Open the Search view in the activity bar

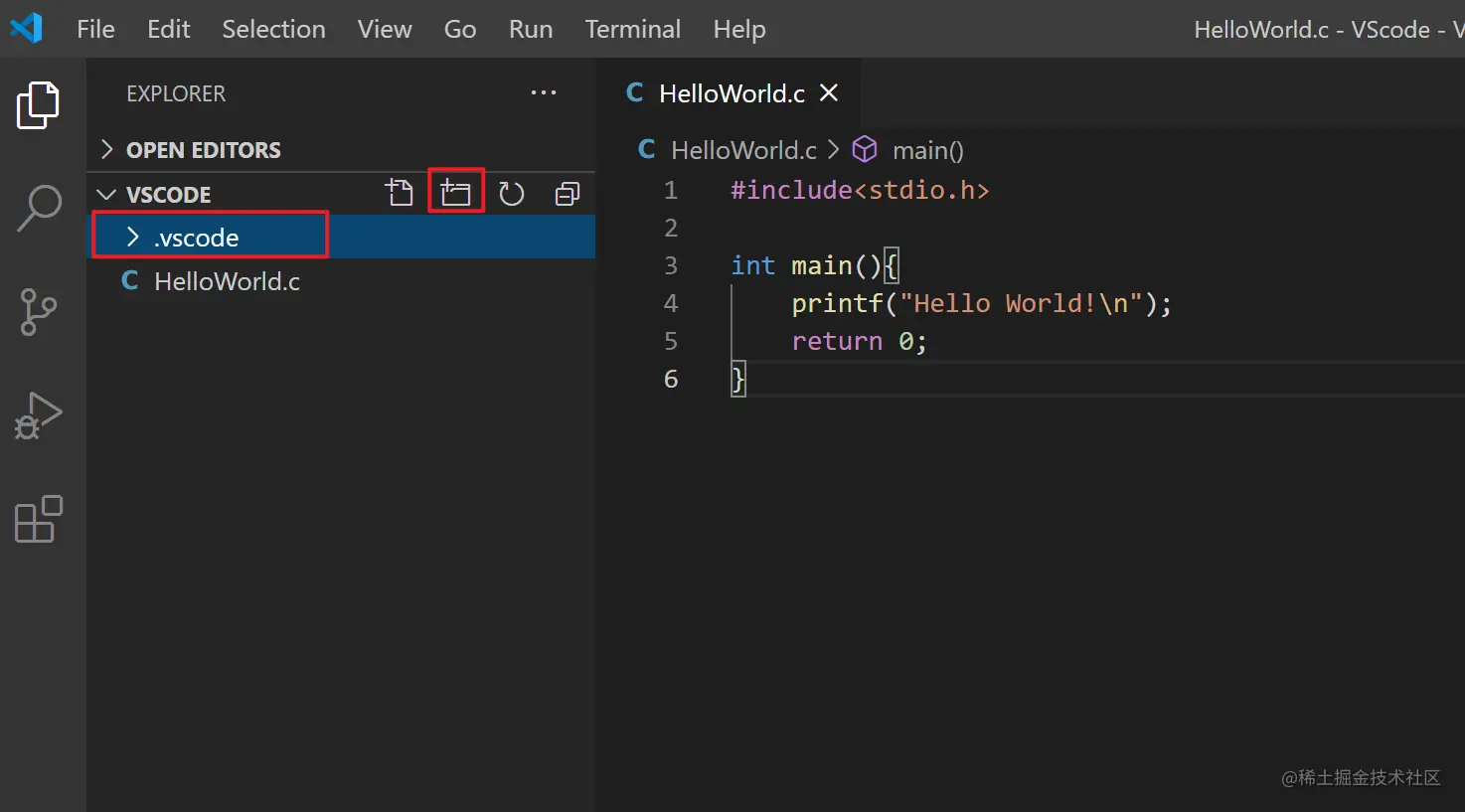coord(39,208)
